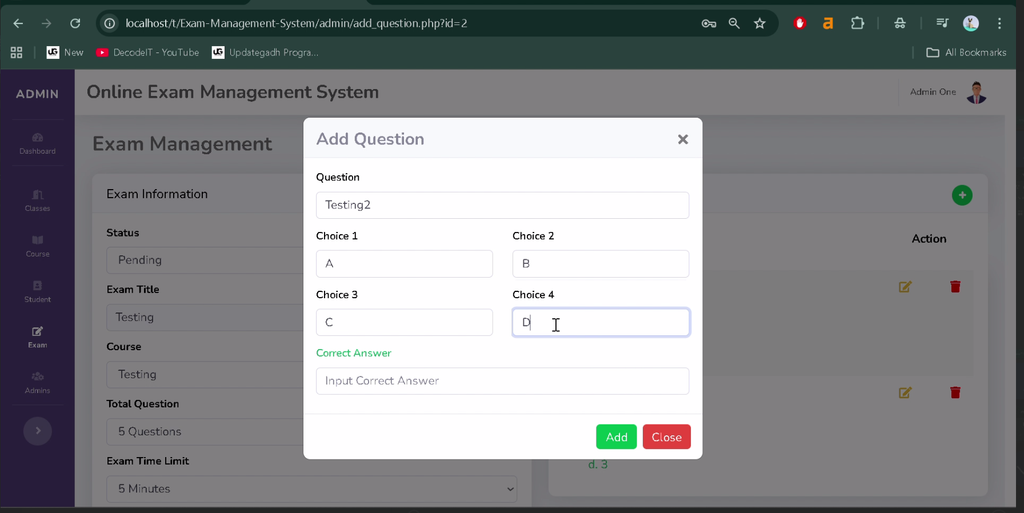Viewport: 1024px width, 513px height.
Task: Click the password key icon in address bar
Action: (x=709, y=23)
